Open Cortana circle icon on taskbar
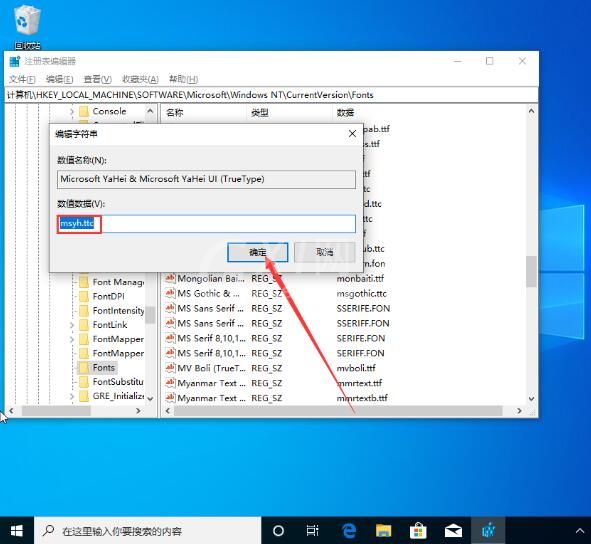 point(278,531)
